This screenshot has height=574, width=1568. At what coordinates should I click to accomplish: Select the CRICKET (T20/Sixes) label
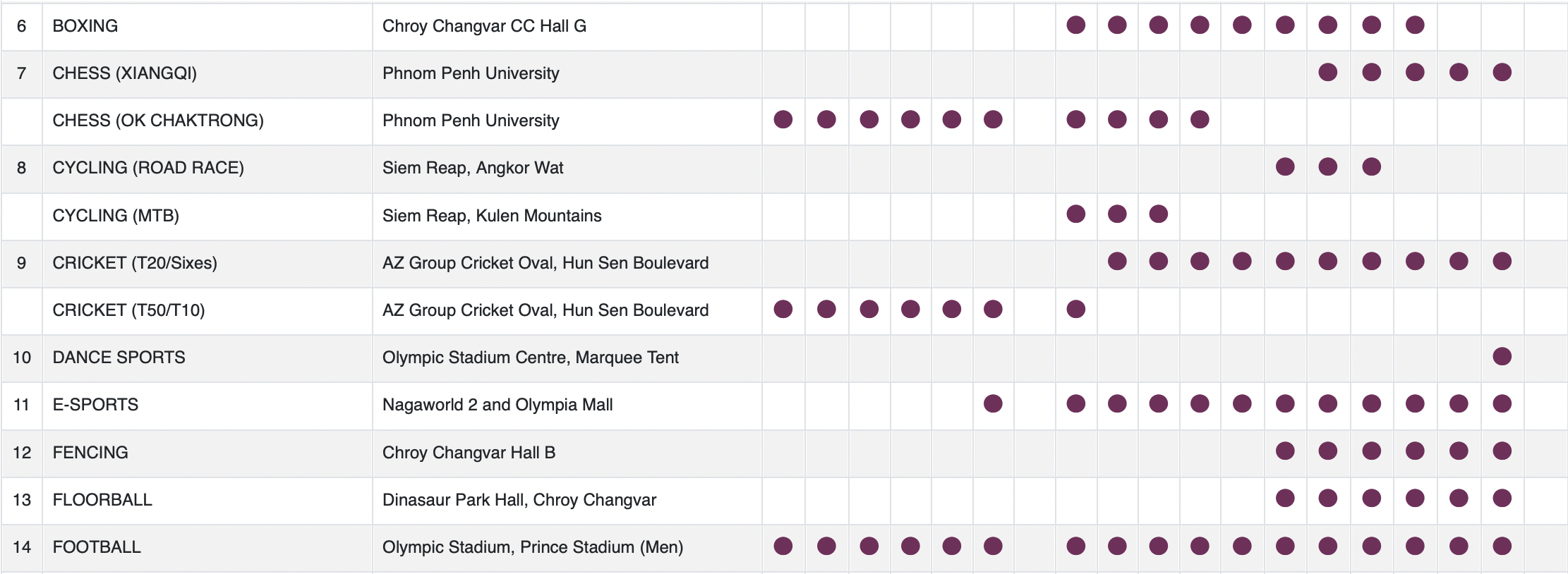coord(135,263)
